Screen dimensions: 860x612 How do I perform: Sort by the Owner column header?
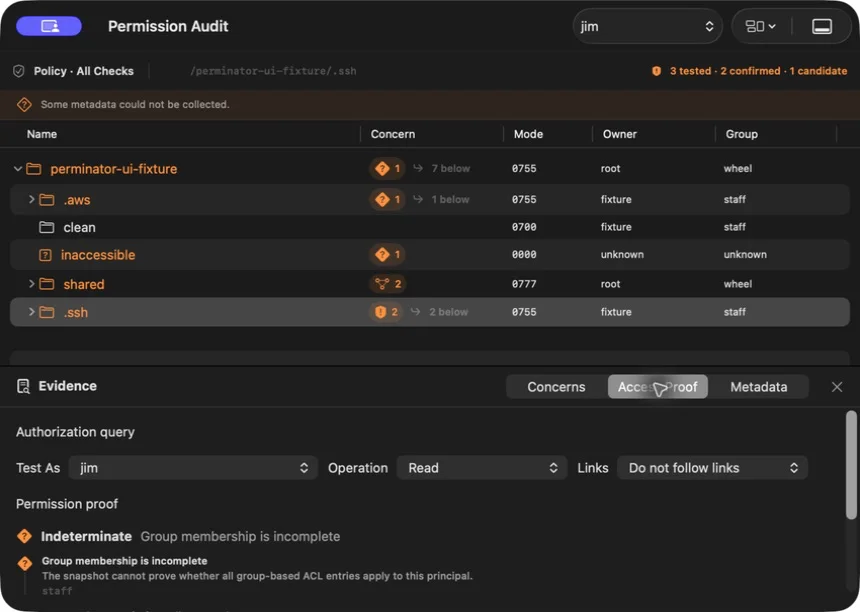(x=620, y=134)
